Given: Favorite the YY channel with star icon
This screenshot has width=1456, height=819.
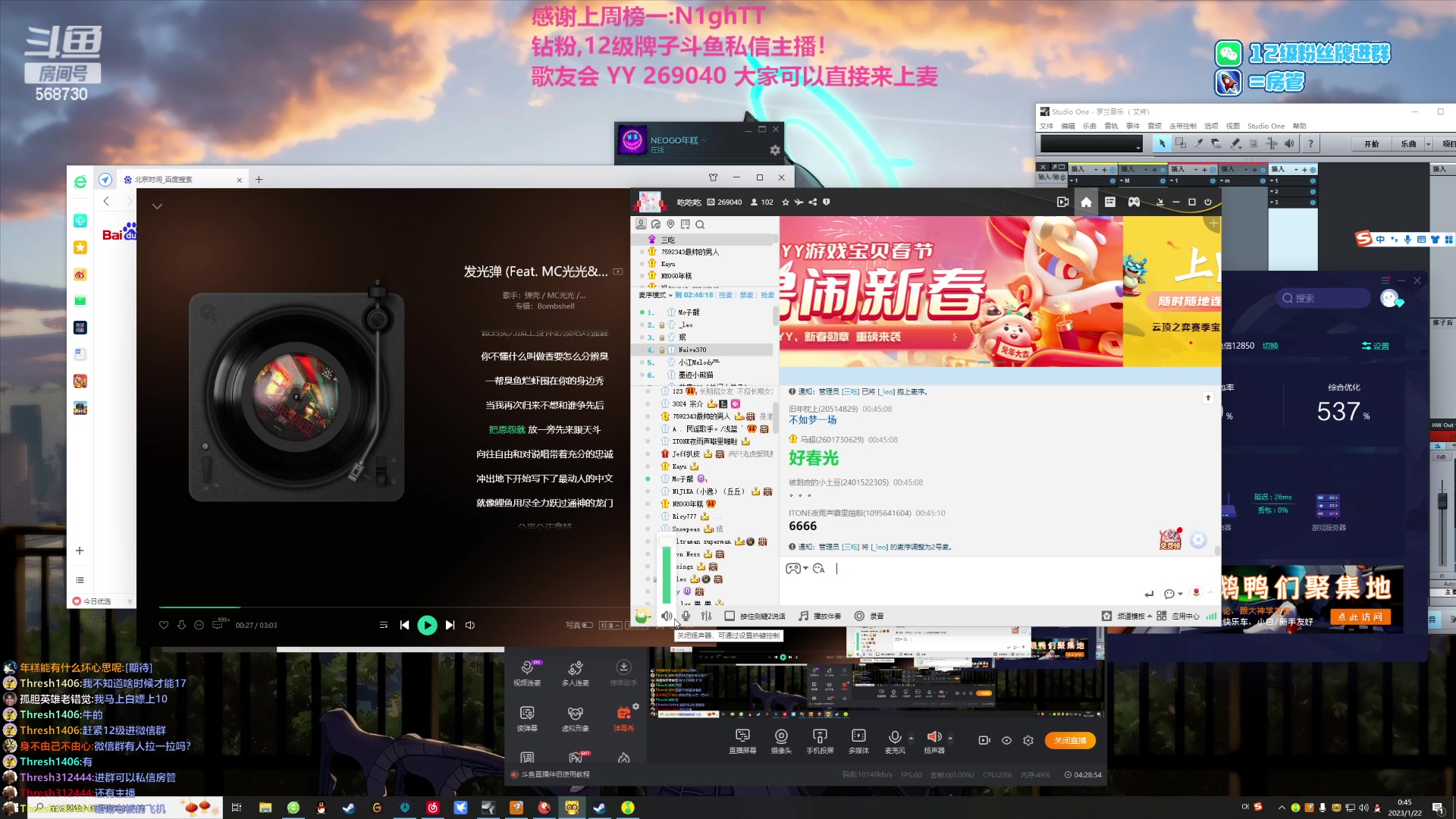Looking at the screenshot, I should [786, 202].
